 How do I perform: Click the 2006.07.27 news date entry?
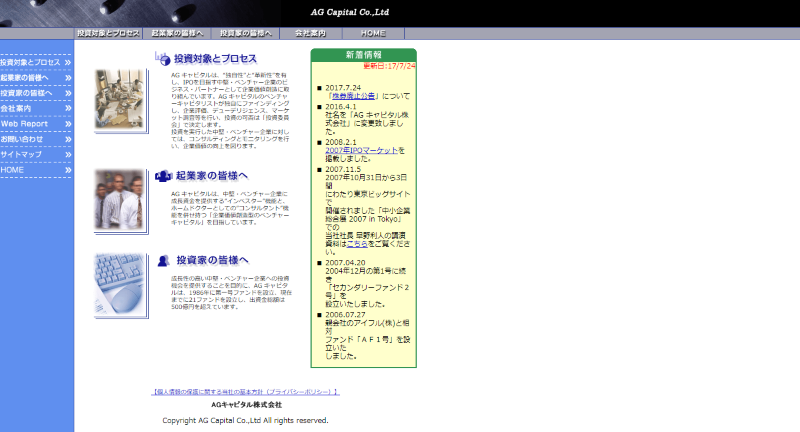tap(345, 315)
